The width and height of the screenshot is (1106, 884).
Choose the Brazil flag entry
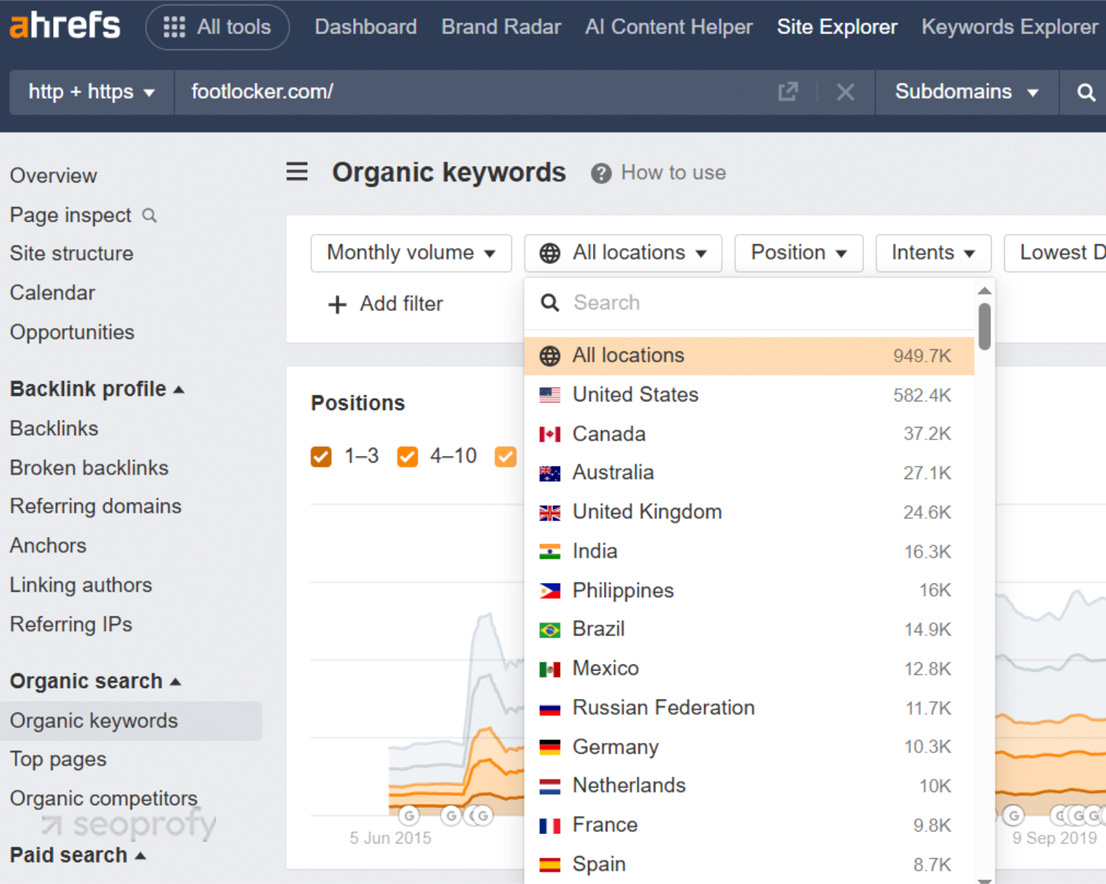pos(749,629)
